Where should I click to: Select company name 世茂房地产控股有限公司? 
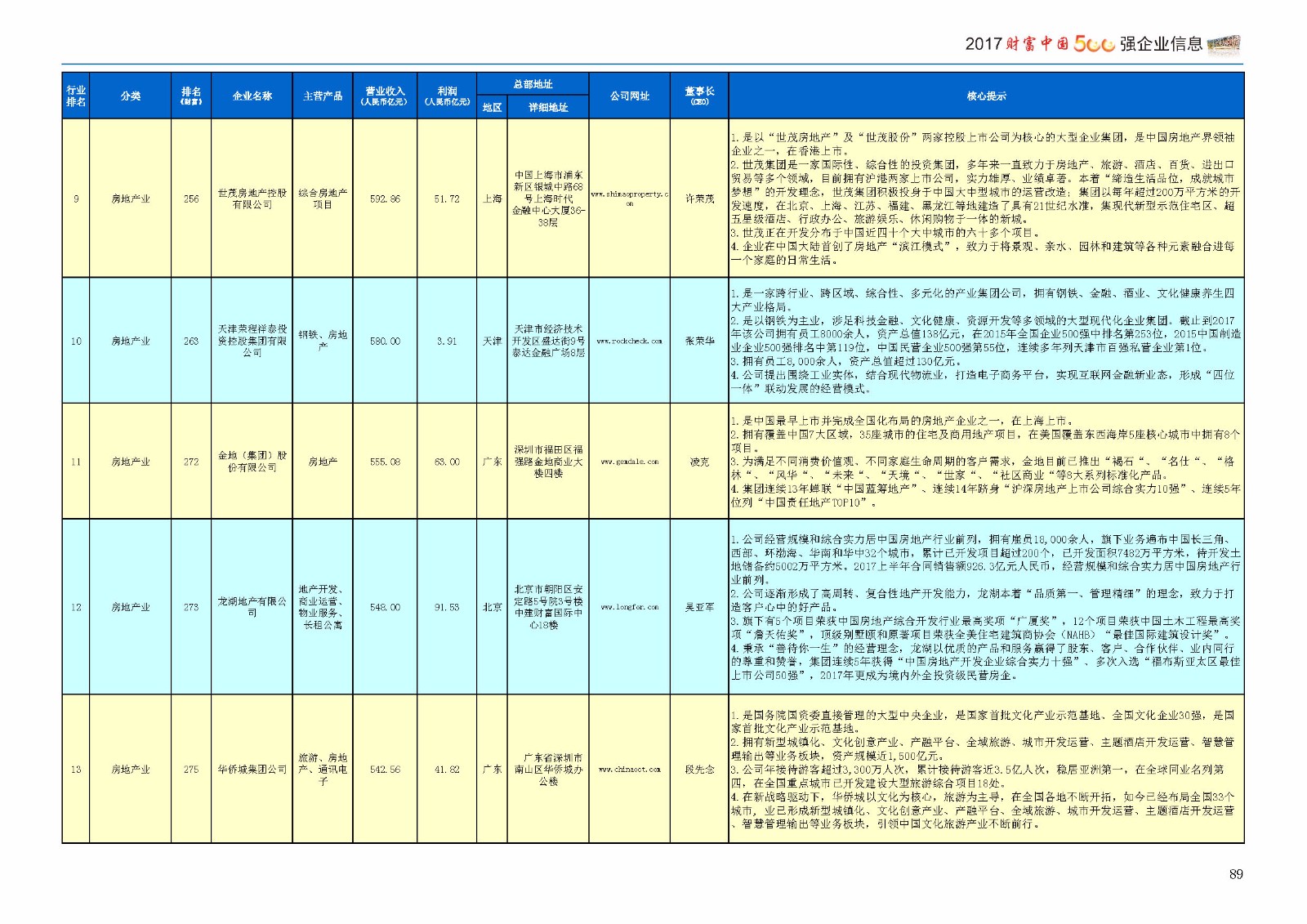coord(252,199)
